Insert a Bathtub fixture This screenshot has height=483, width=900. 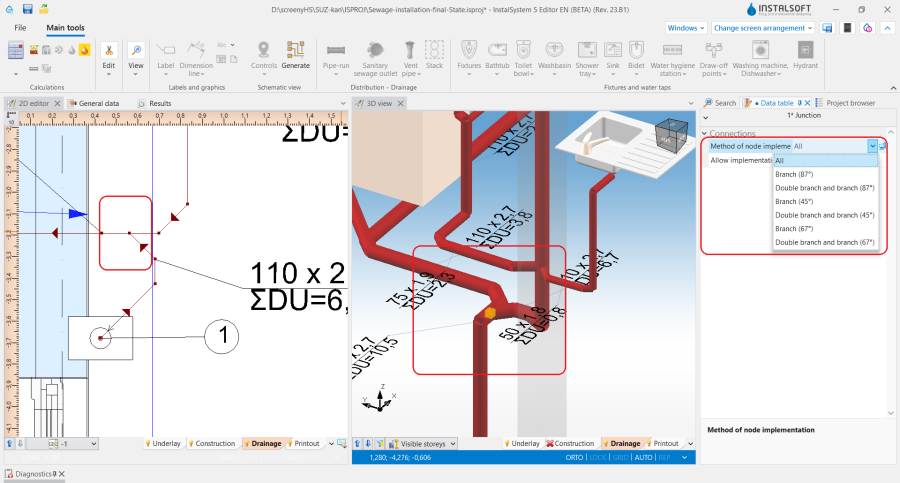click(497, 58)
